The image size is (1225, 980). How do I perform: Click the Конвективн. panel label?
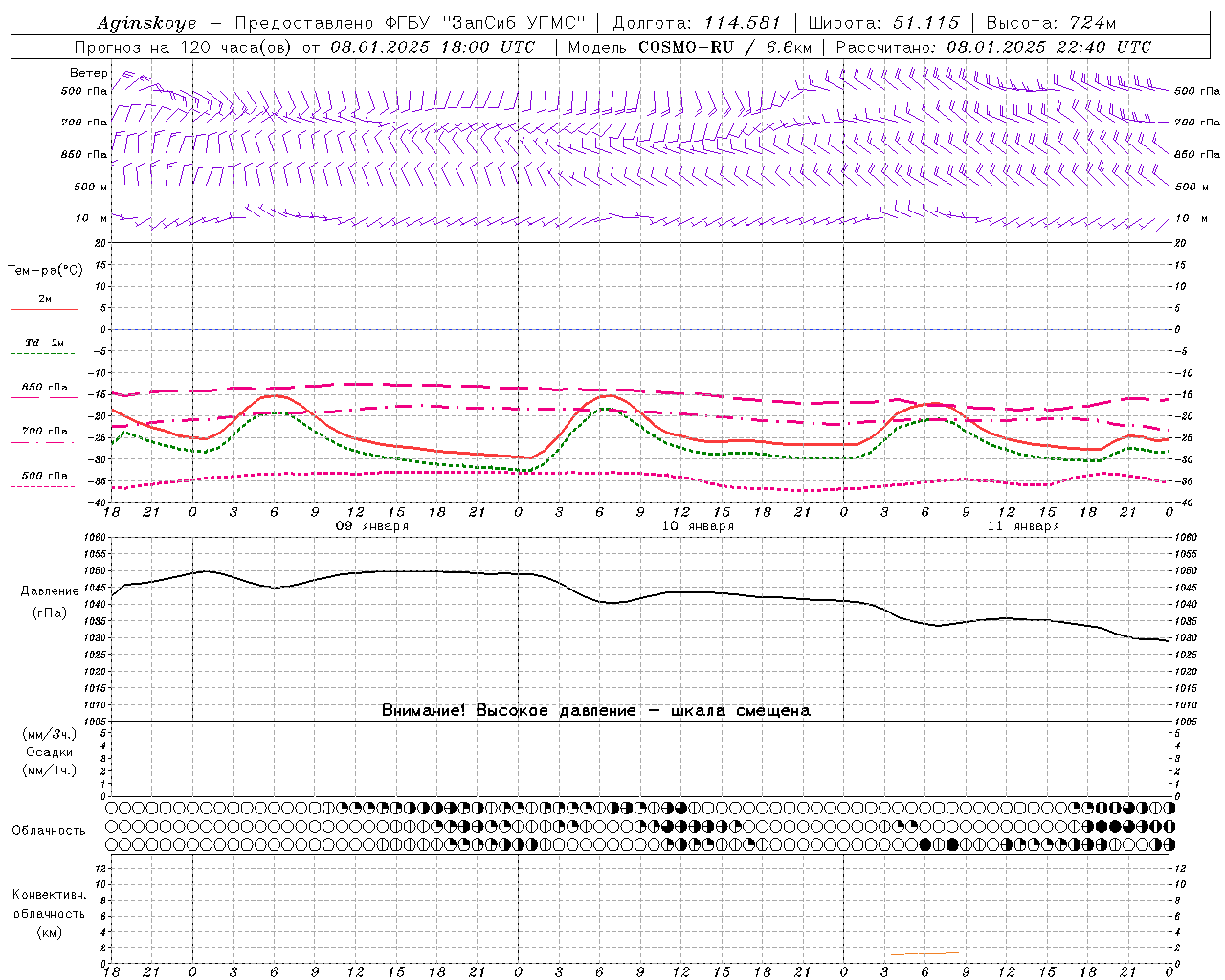49,895
